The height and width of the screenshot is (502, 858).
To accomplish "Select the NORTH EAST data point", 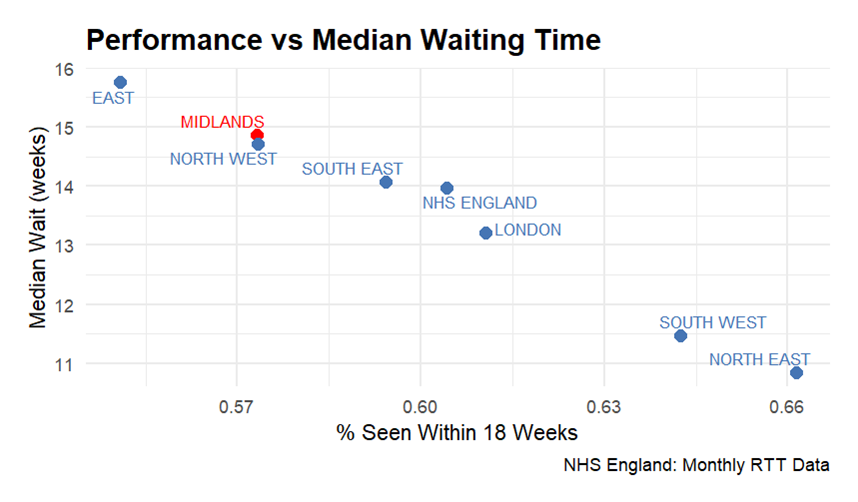I will click(796, 373).
